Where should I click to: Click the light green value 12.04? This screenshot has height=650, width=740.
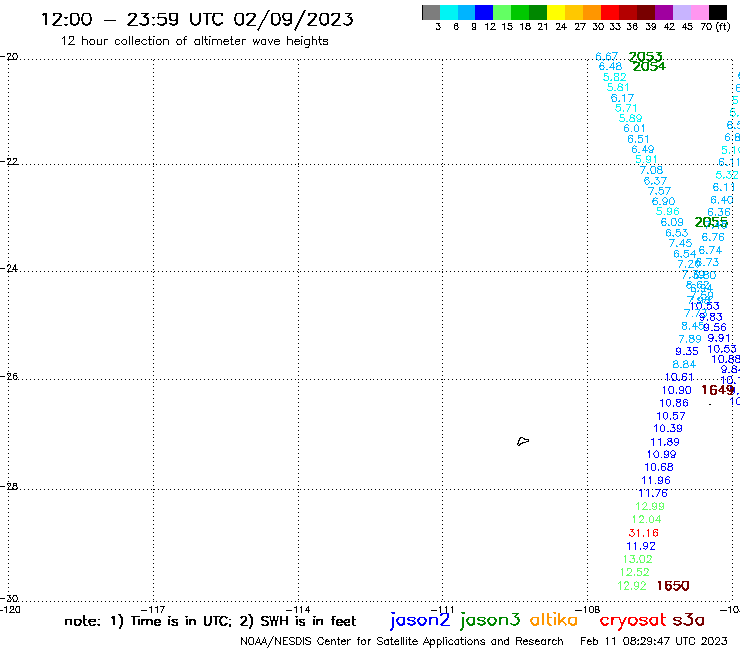(x=647, y=520)
